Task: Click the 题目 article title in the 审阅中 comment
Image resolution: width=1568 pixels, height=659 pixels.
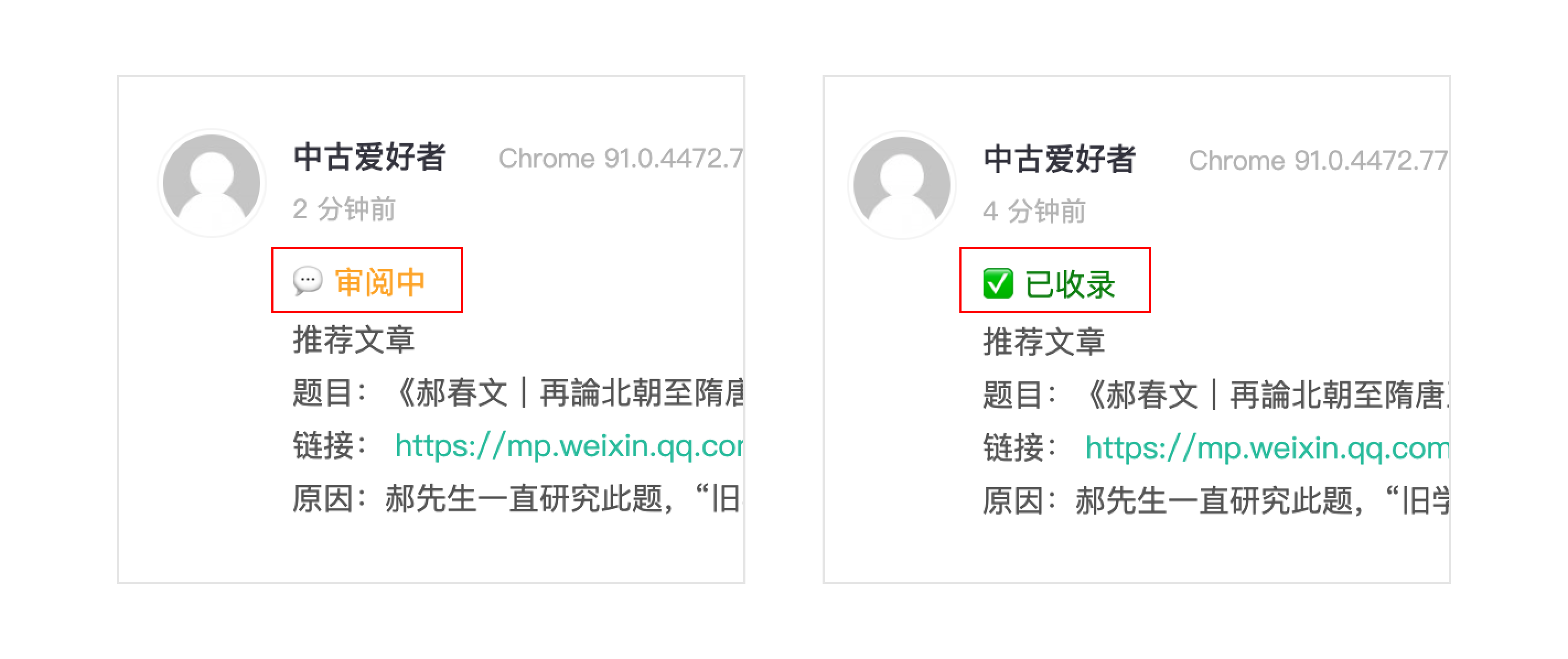Action: pos(568,392)
